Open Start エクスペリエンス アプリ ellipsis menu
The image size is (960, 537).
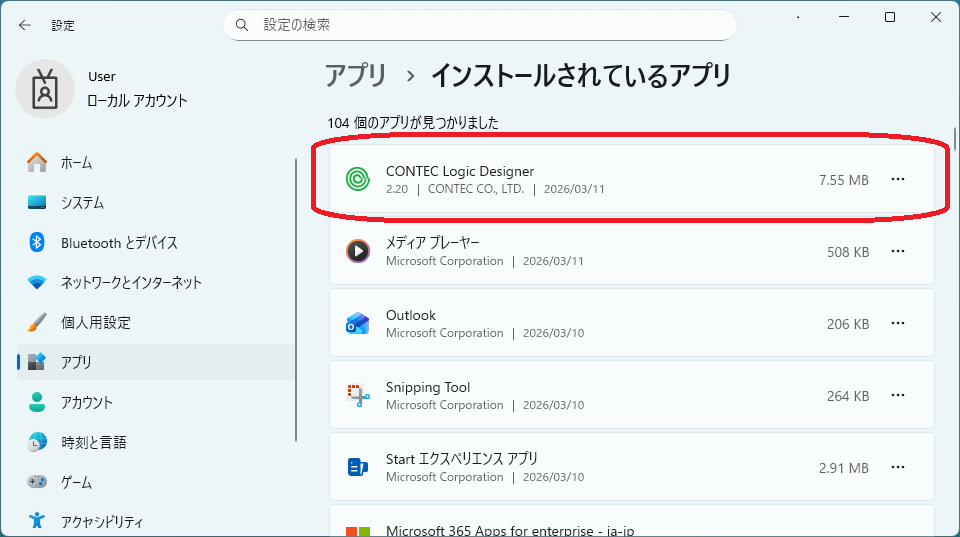(x=898, y=467)
